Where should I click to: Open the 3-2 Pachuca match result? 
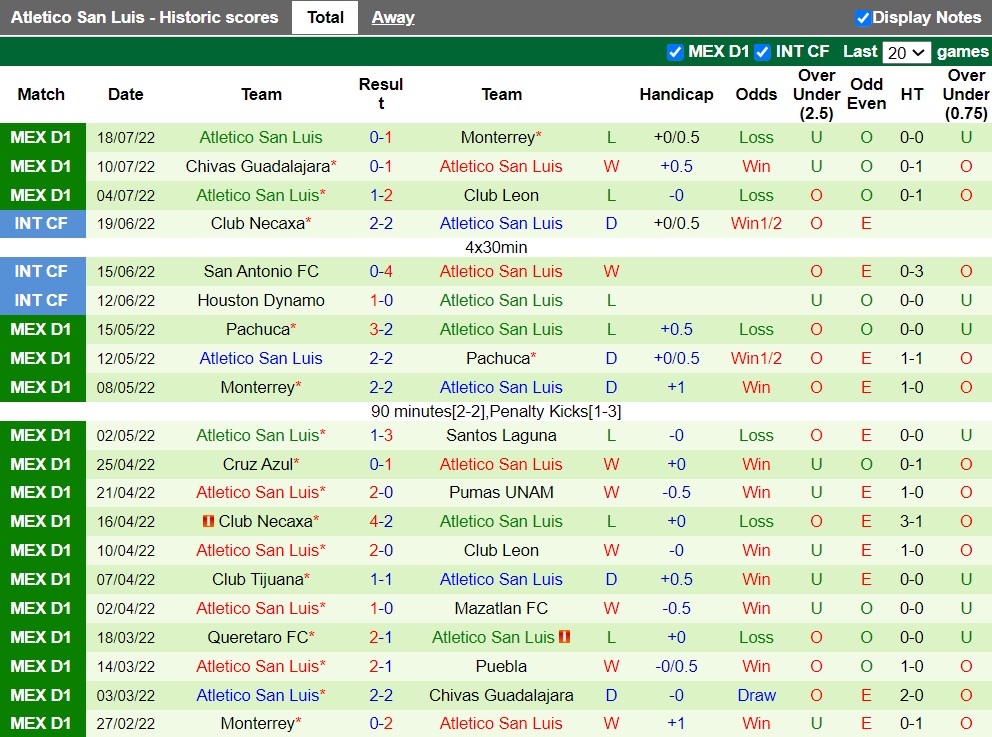[381, 330]
